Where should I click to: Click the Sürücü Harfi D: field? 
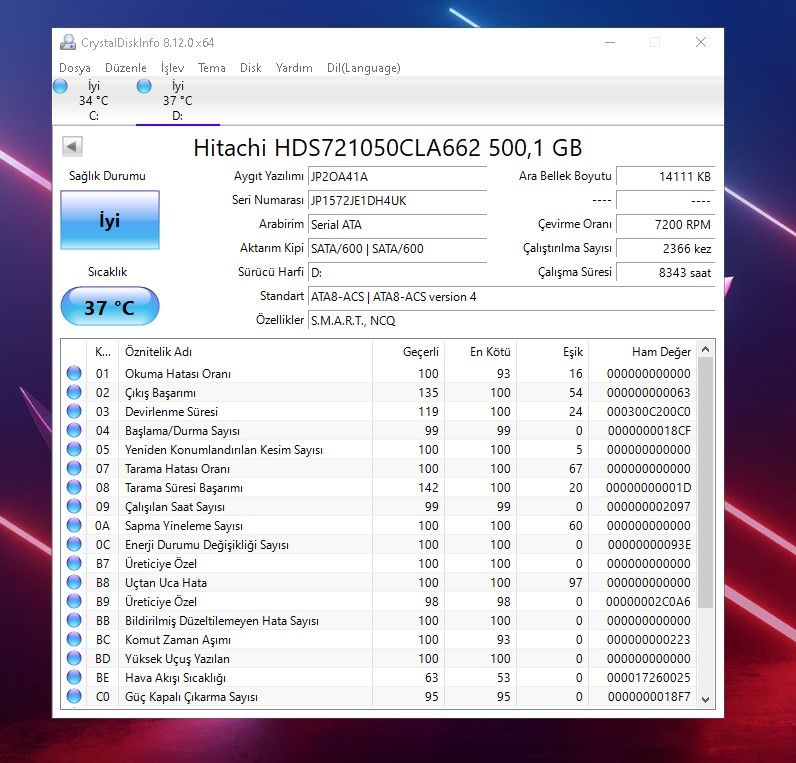(x=397, y=273)
